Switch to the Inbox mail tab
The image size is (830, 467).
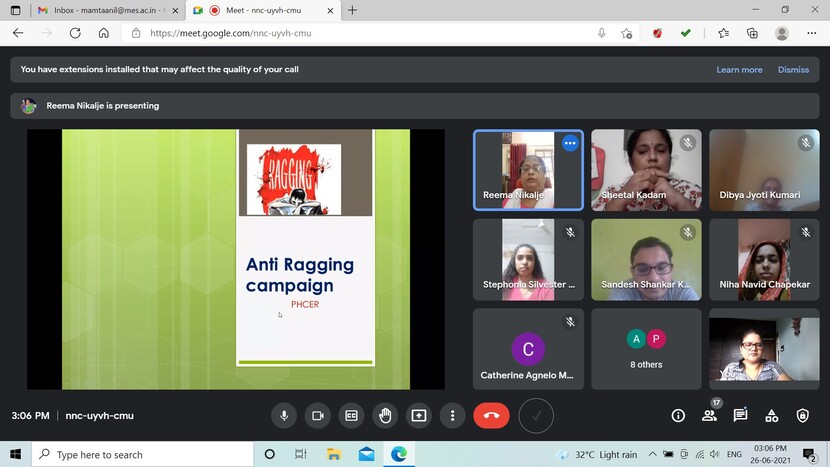point(96,10)
